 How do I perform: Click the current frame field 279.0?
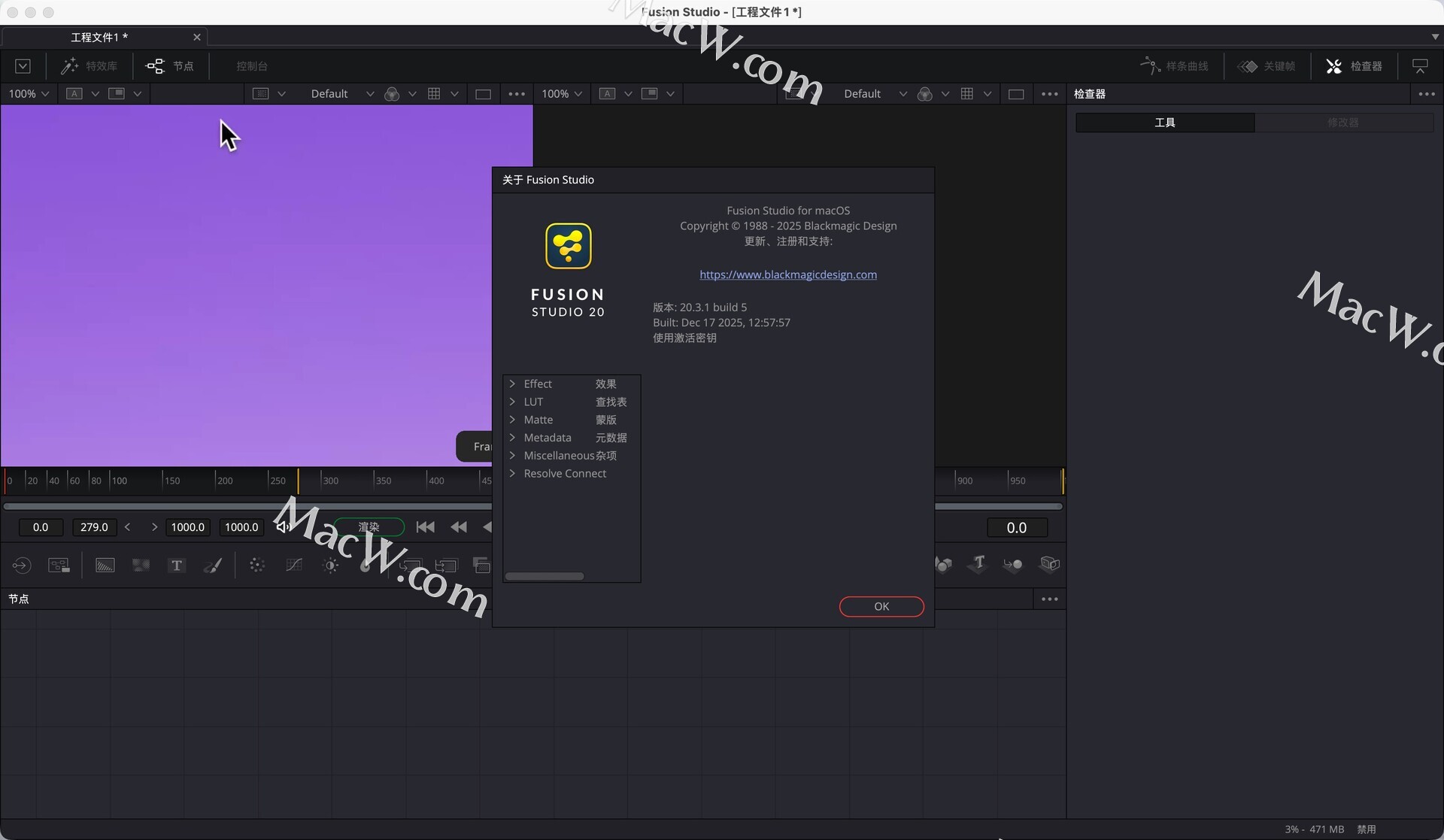(x=94, y=527)
